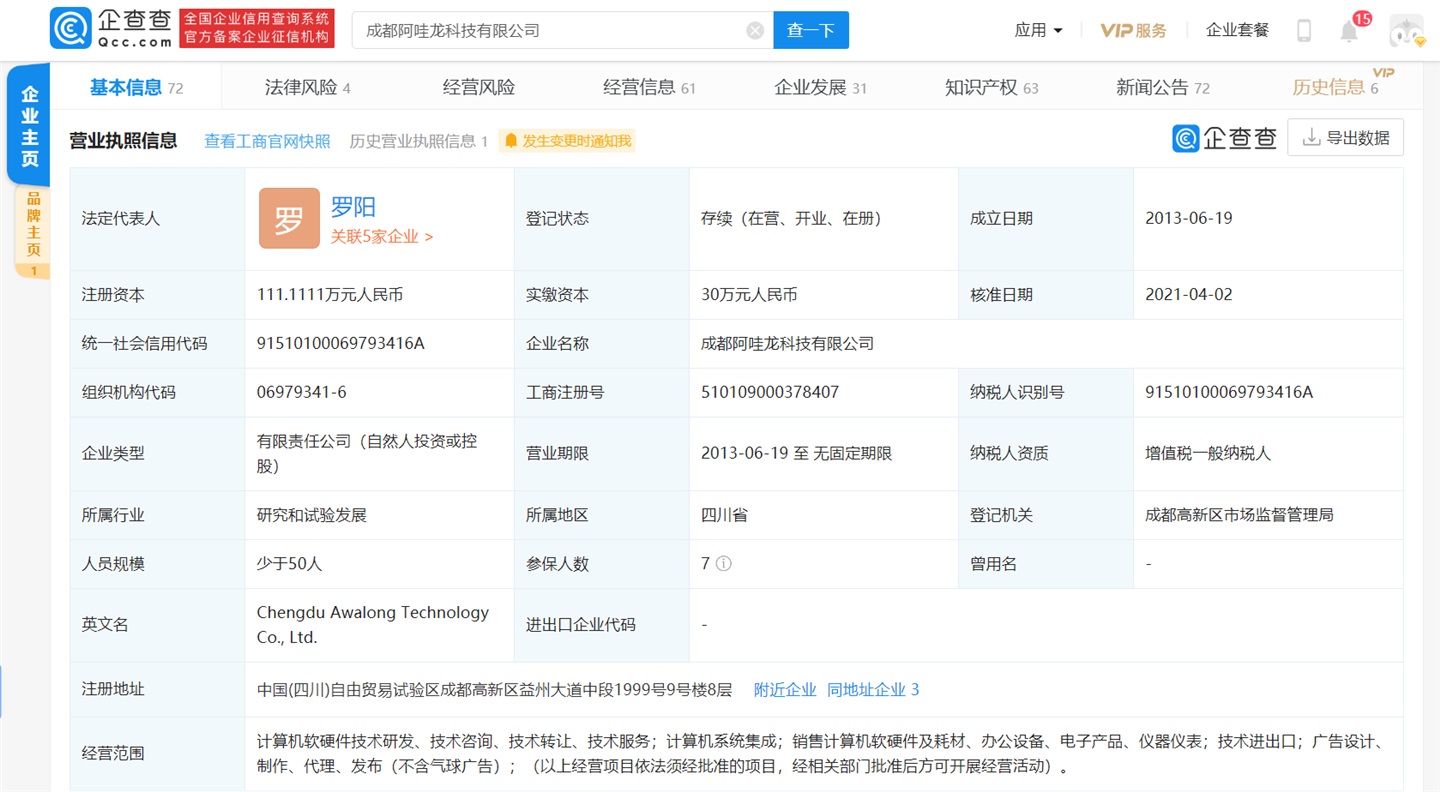The image size is (1440, 792).
Task: Open 历史营业执照信息 section
Action: click(417, 141)
